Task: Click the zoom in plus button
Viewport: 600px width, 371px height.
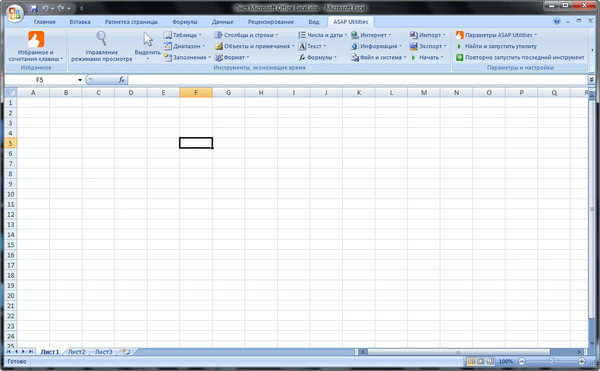Action: coord(582,361)
